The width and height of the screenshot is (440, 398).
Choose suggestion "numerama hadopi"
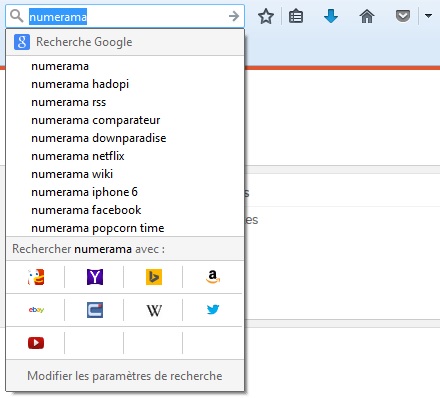click(x=125, y=84)
